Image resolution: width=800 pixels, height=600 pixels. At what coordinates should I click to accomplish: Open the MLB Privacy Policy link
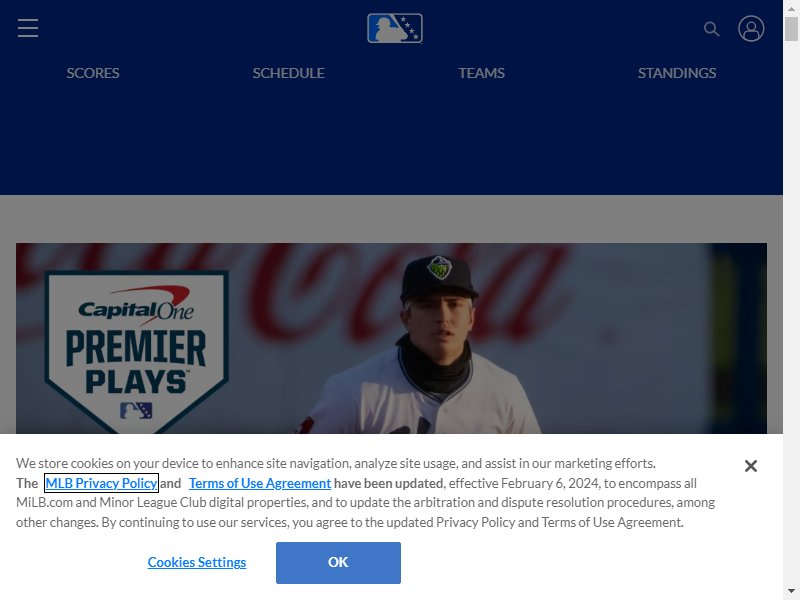pyautogui.click(x=101, y=483)
